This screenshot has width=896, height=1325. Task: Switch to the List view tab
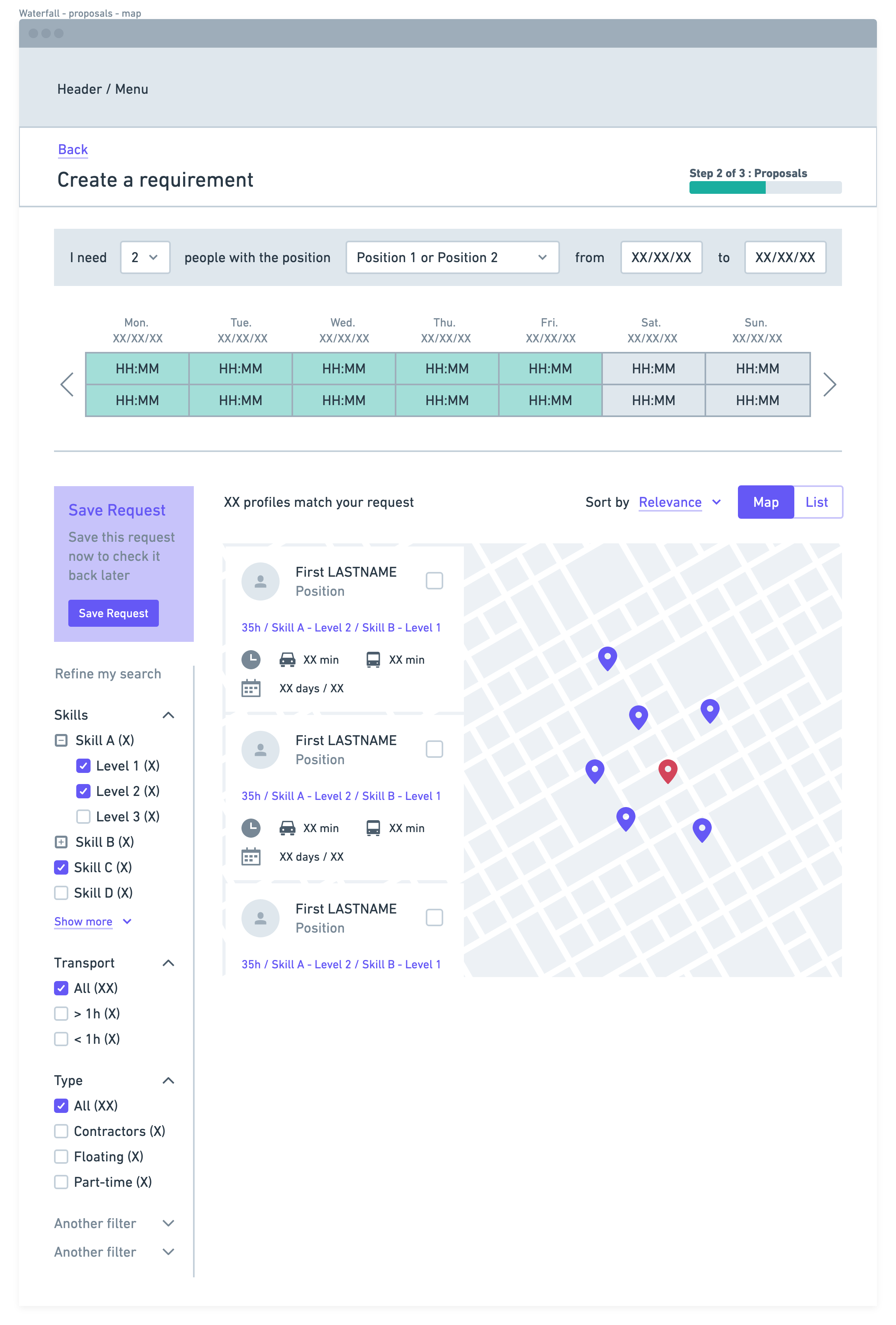[x=817, y=502]
